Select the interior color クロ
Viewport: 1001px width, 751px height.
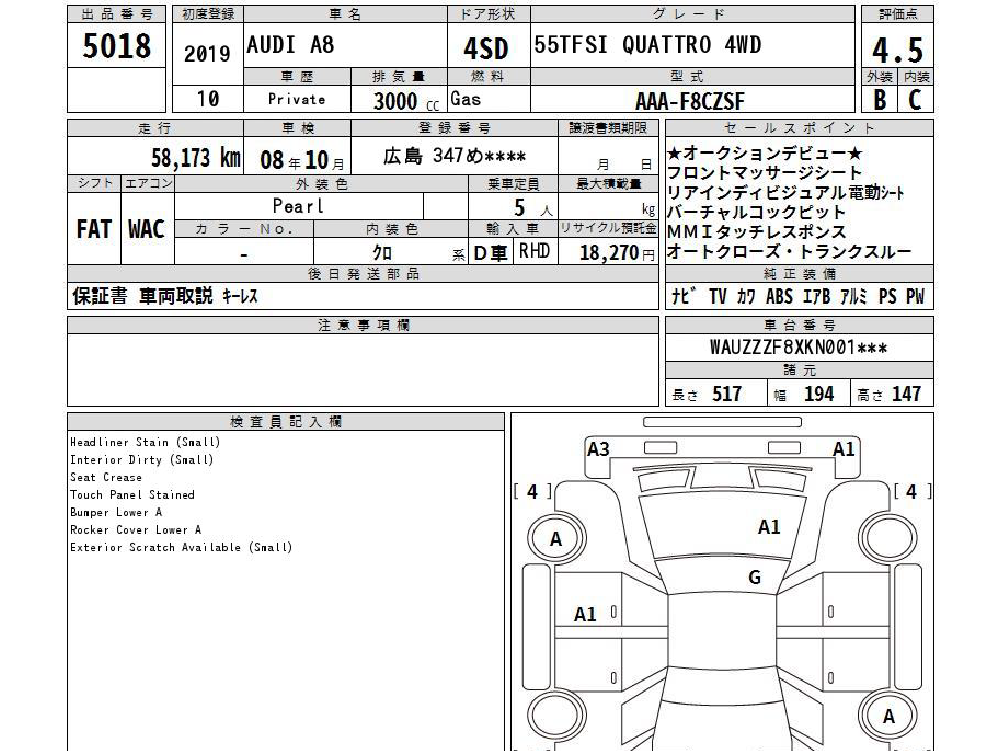[382, 253]
